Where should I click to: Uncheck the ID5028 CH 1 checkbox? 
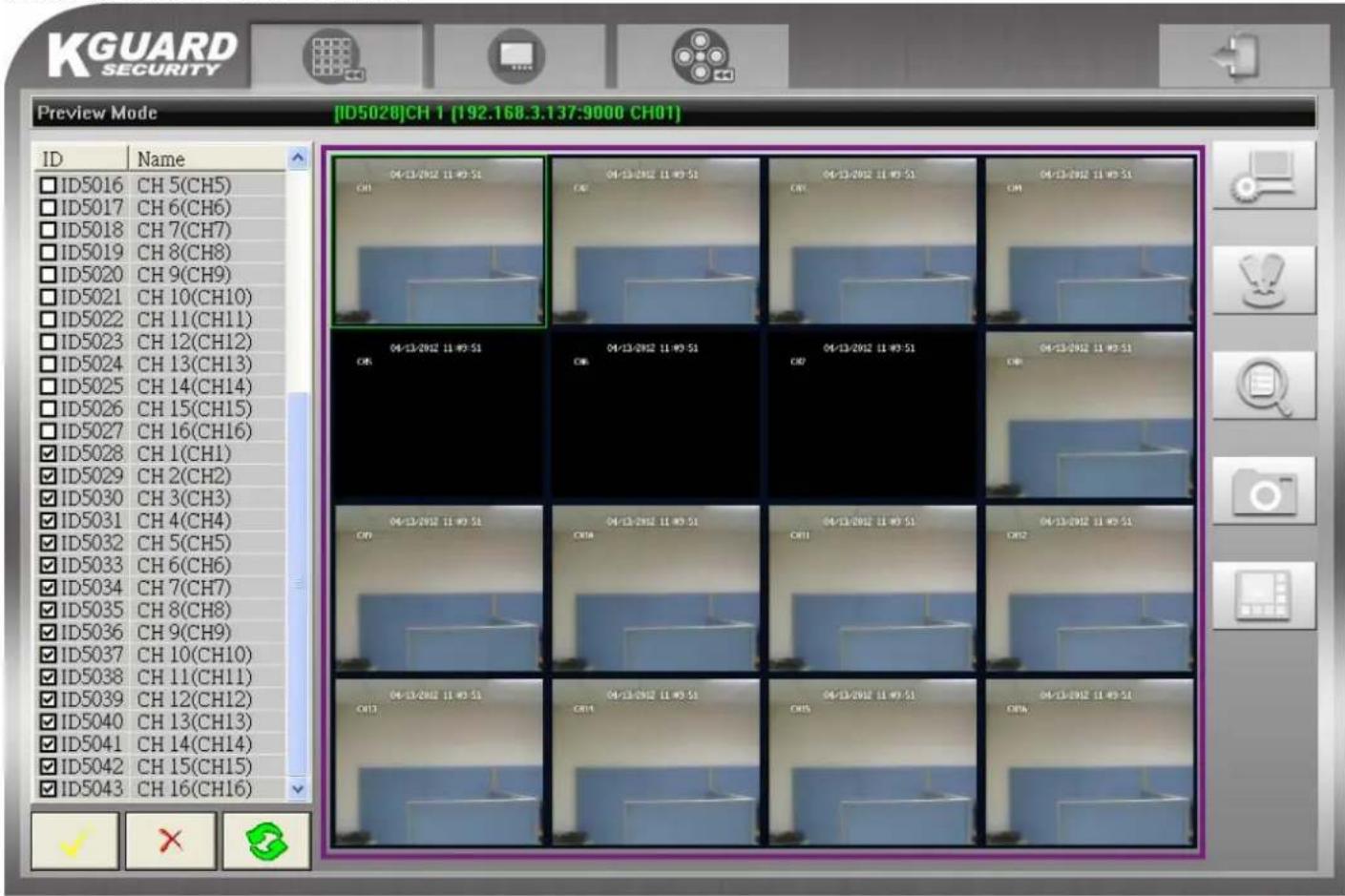click(48, 453)
